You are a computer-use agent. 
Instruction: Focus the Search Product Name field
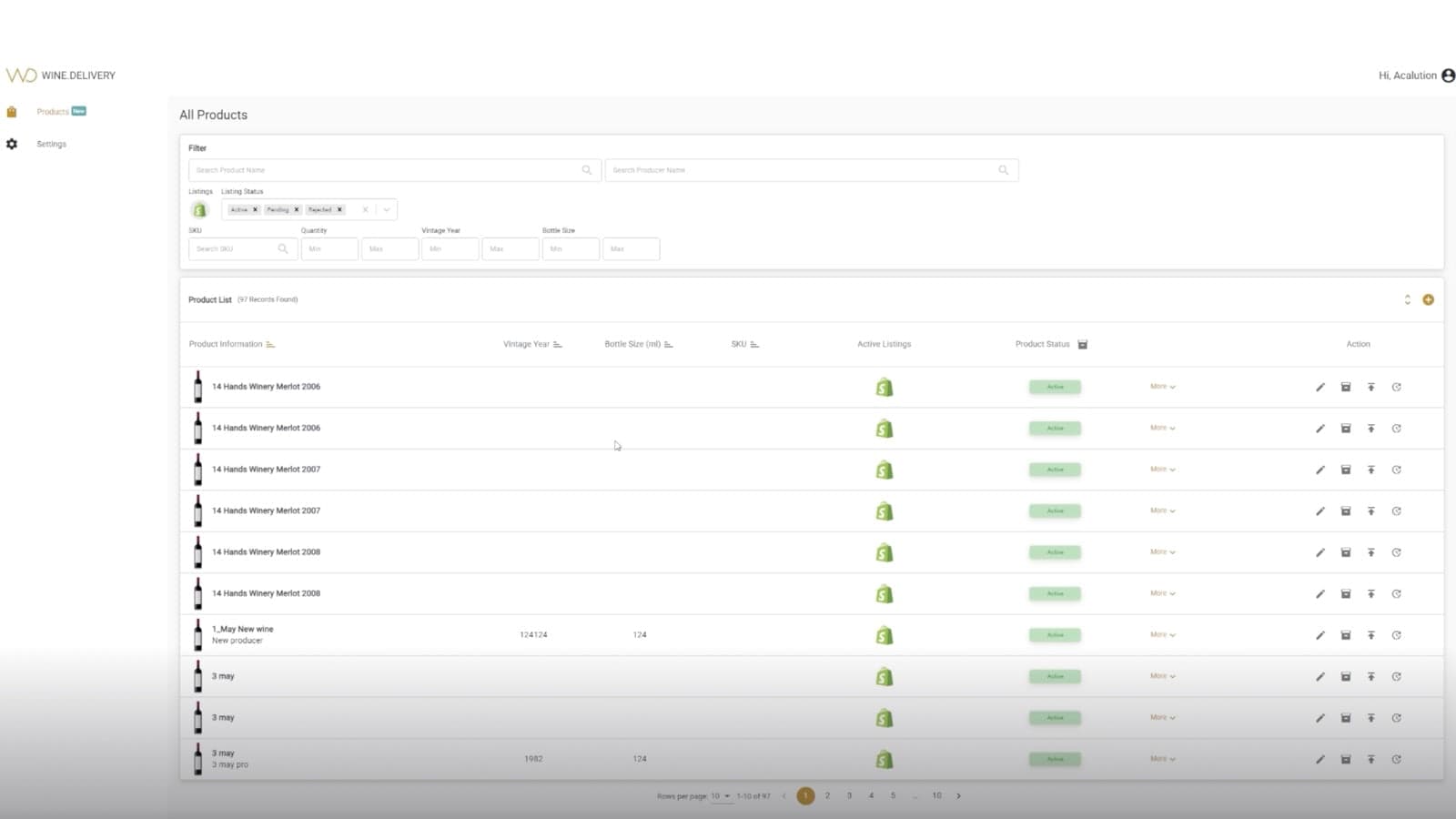pyautogui.click(x=394, y=170)
